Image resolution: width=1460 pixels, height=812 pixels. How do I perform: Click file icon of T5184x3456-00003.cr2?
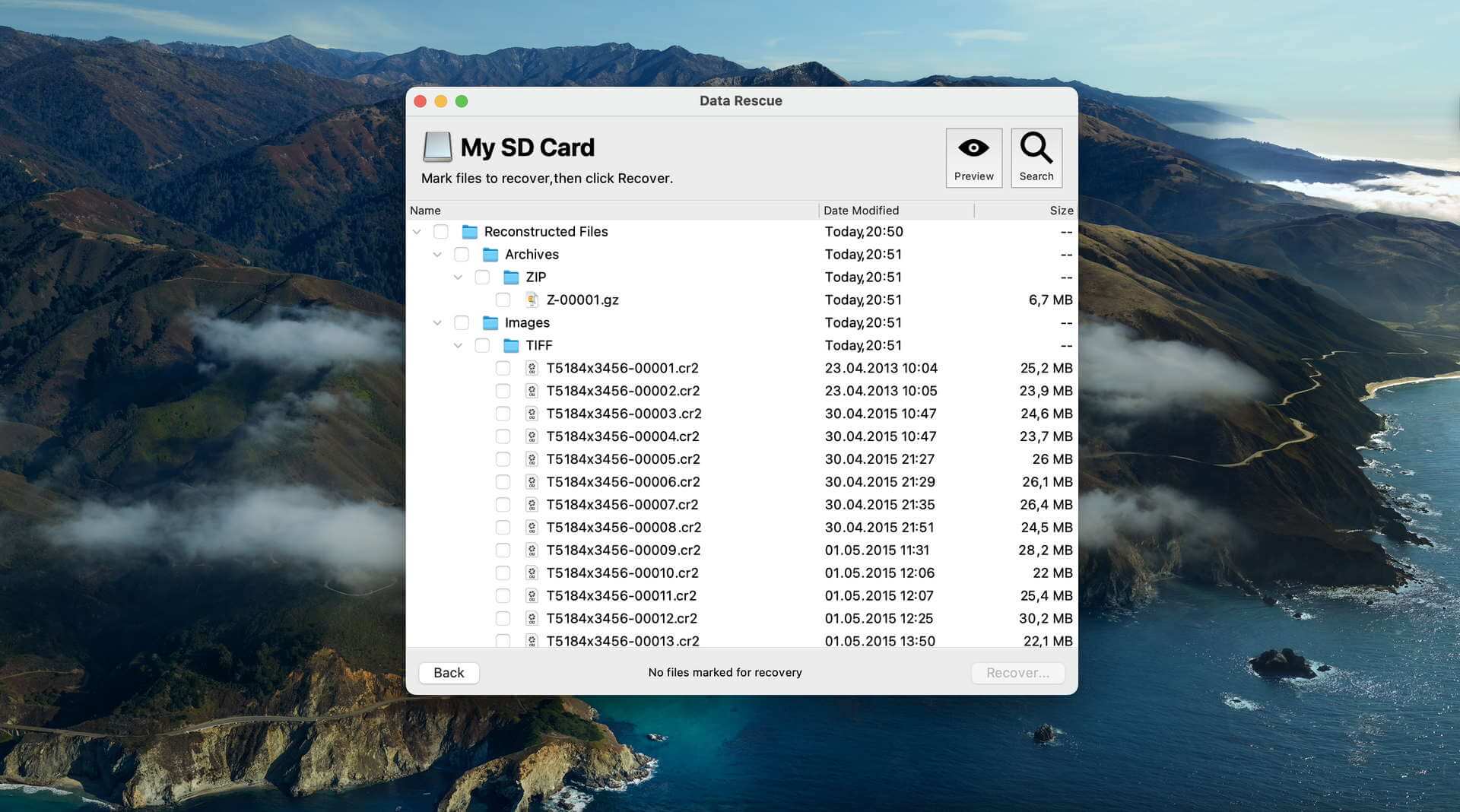532,414
